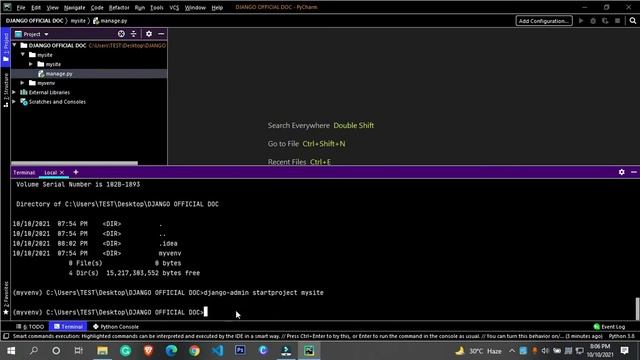Open the Python Console tab
The height and width of the screenshot is (360, 640).
tap(116, 327)
